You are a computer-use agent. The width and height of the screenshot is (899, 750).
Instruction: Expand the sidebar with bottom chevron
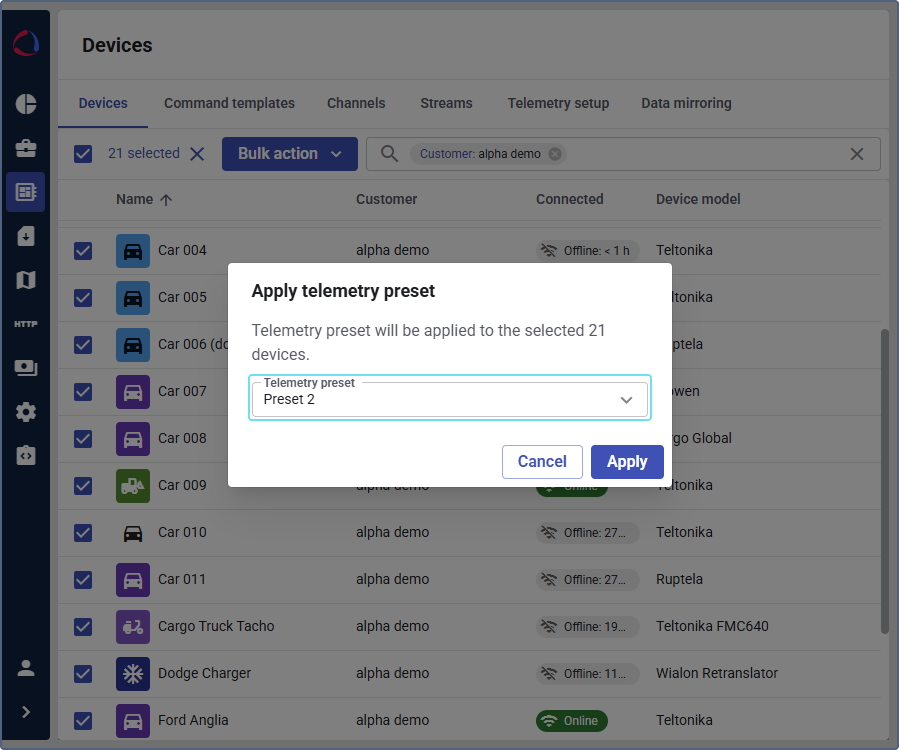pos(26,712)
